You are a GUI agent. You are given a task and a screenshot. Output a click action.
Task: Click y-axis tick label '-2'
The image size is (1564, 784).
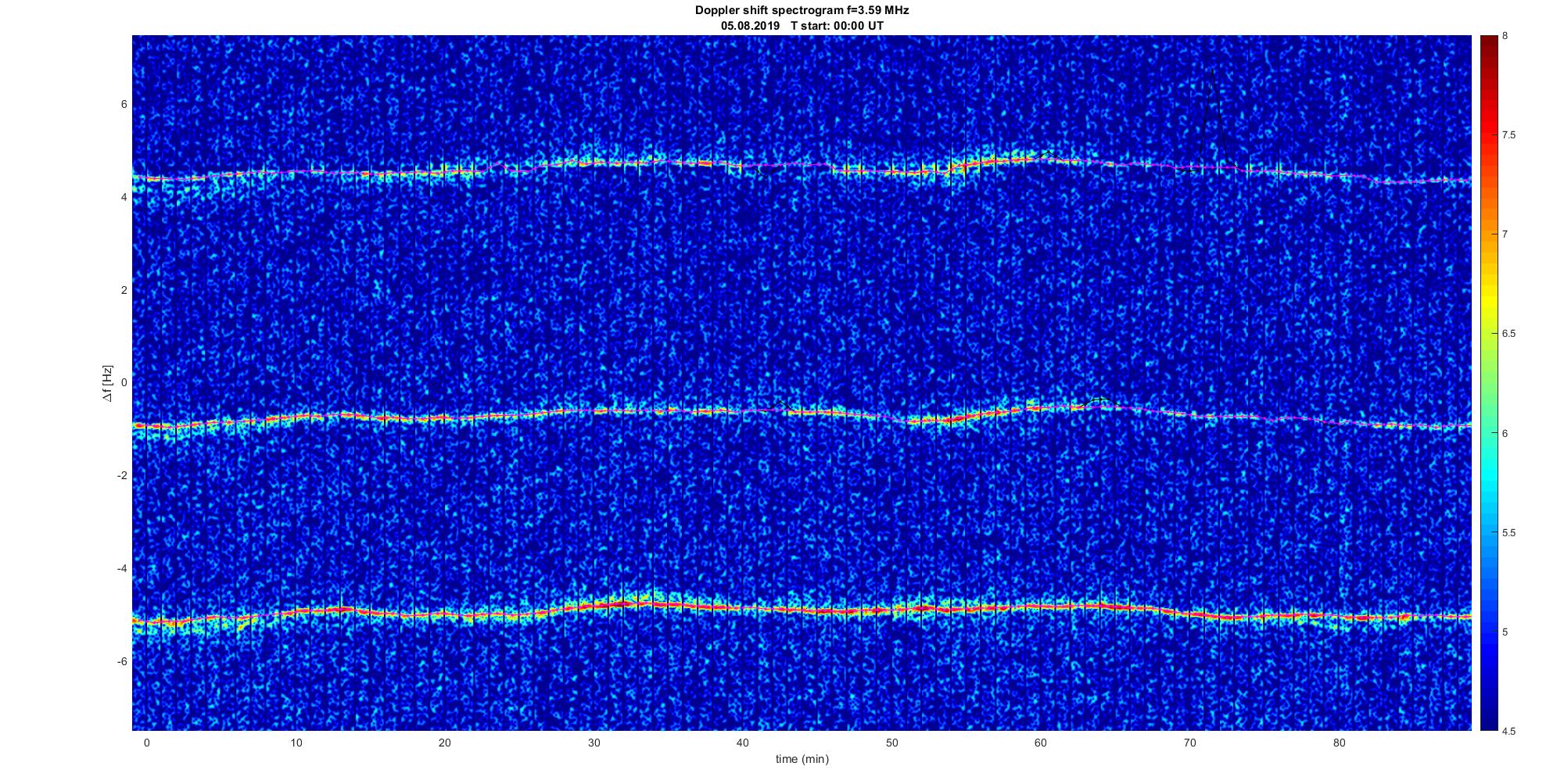pyautogui.click(x=122, y=476)
